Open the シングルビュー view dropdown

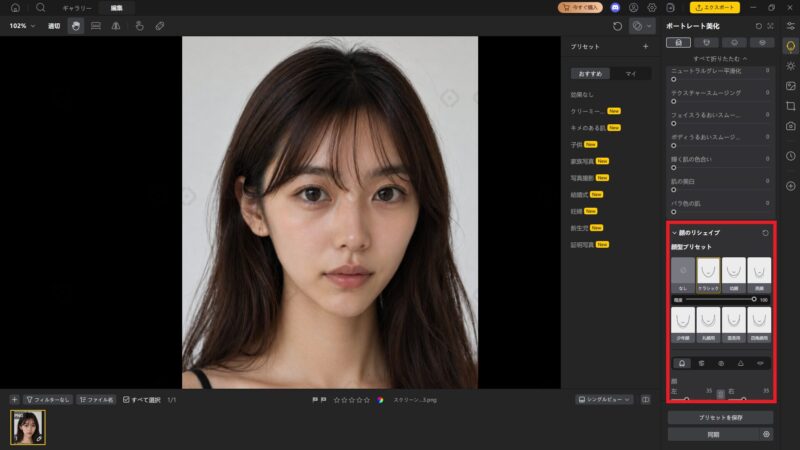(604, 400)
